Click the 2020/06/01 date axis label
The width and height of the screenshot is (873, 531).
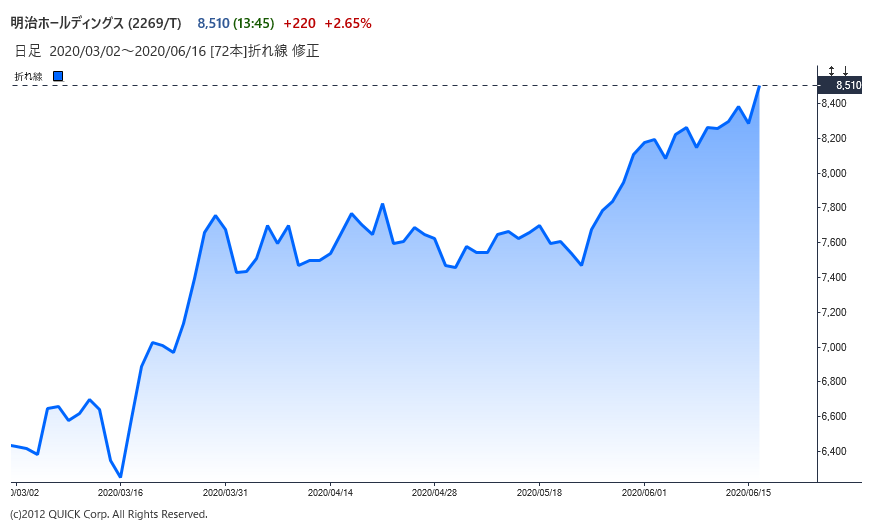point(644,493)
